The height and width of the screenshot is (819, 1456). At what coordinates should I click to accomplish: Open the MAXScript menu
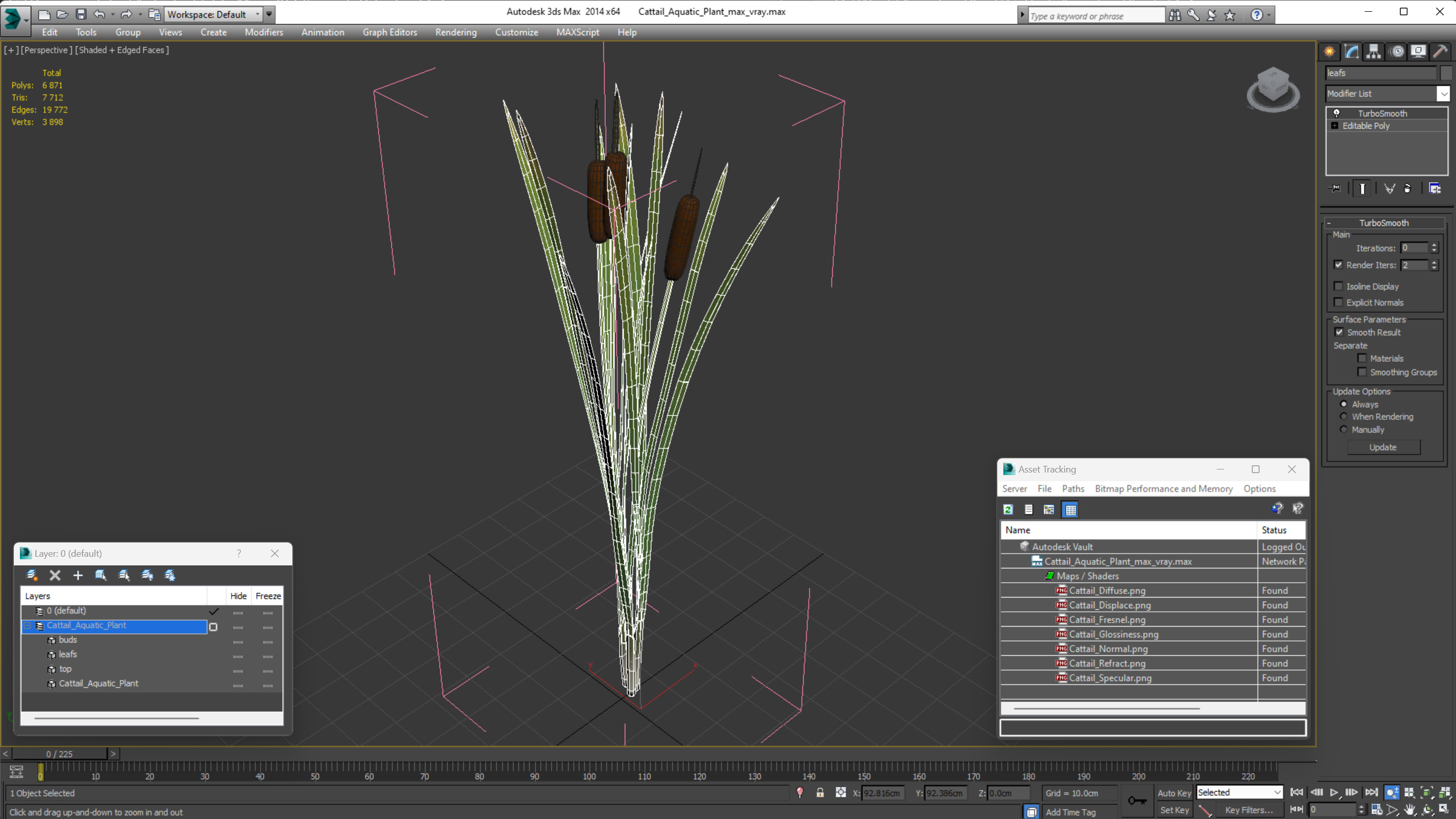(x=577, y=32)
